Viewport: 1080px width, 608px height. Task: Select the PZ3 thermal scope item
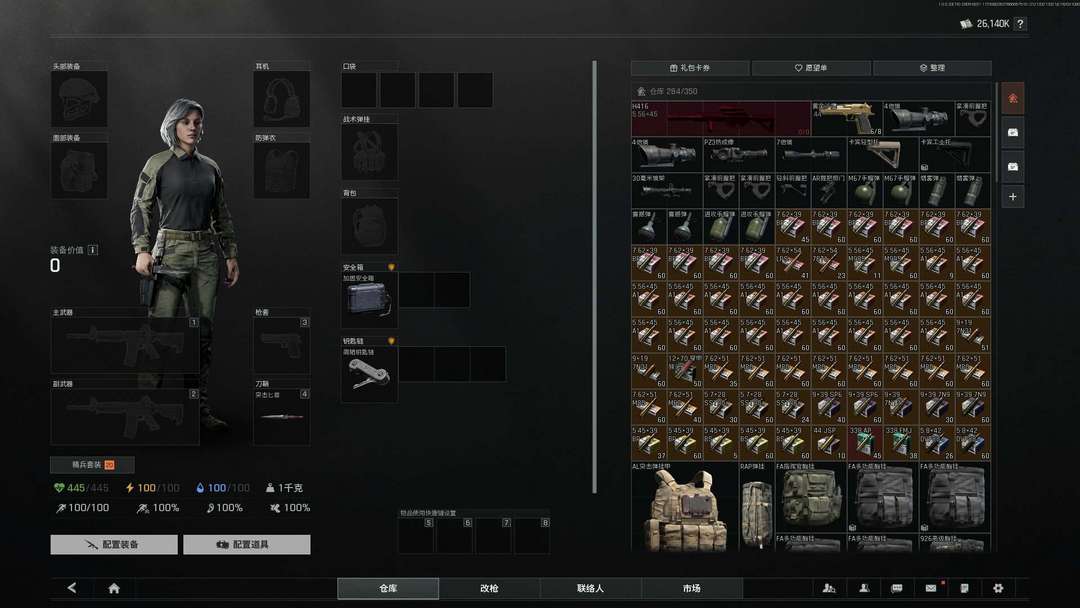tap(739, 154)
